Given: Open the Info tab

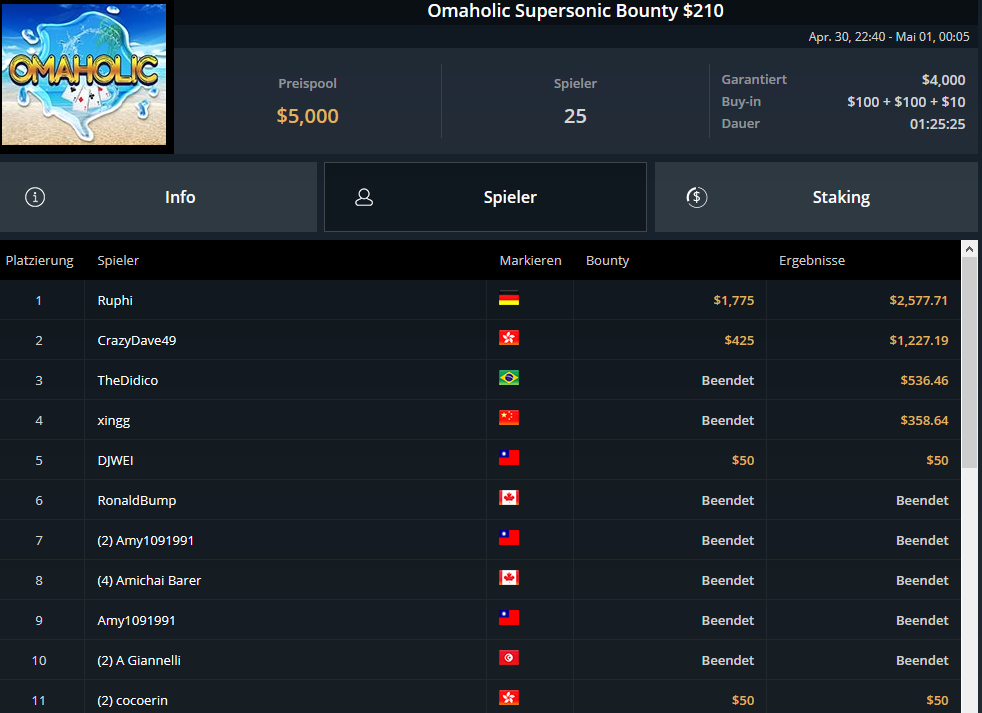Looking at the screenshot, I should [158, 197].
